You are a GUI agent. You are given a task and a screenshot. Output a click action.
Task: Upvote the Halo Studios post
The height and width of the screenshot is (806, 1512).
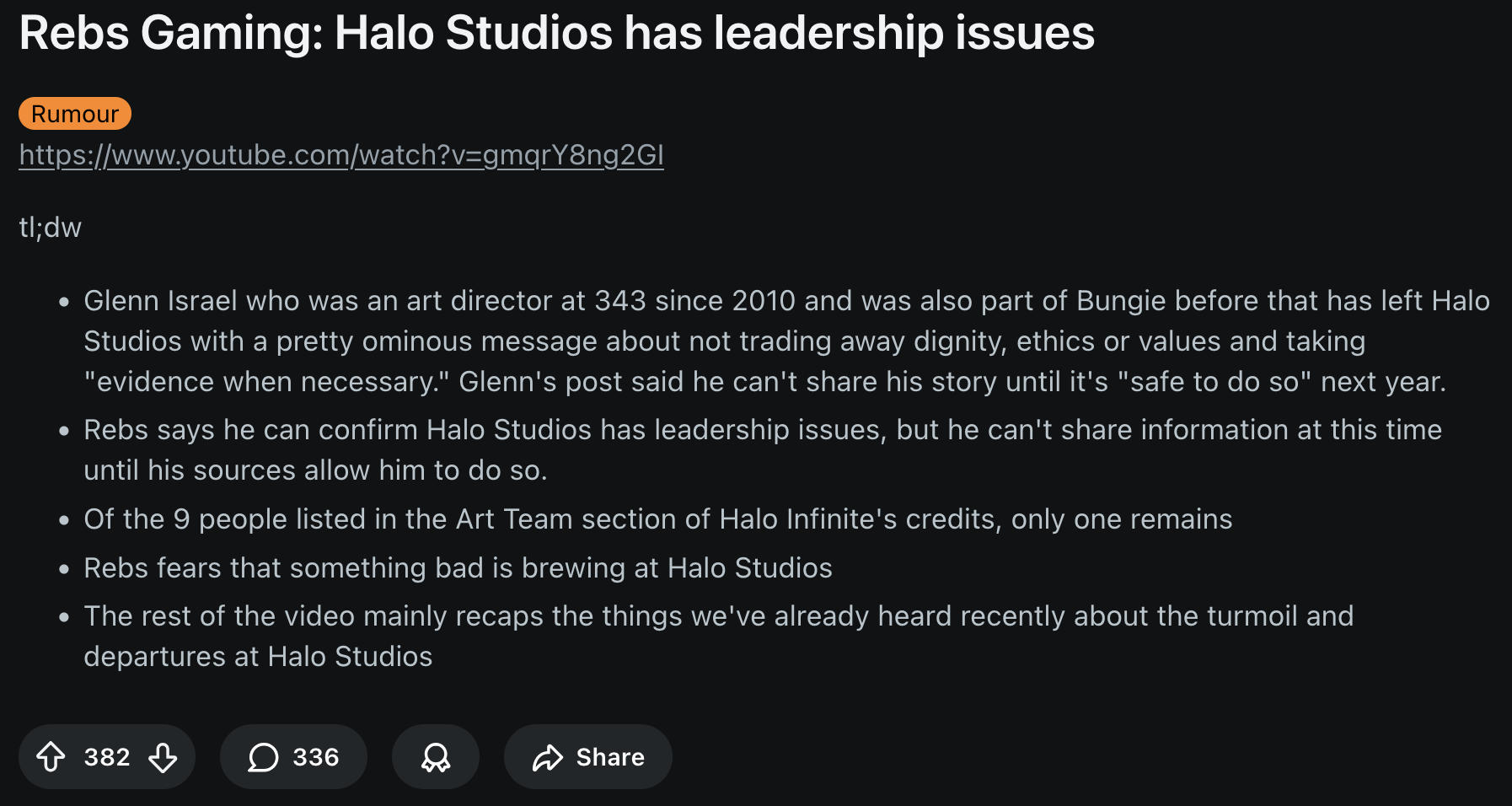pos(51,756)
